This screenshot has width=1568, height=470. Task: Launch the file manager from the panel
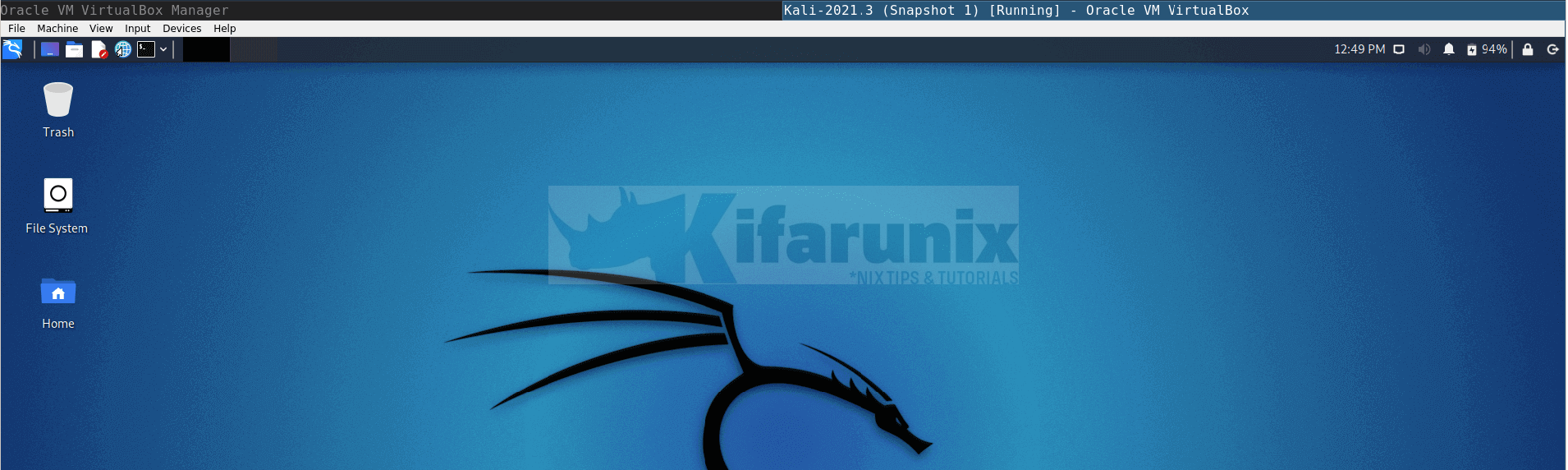click(75, 50)
